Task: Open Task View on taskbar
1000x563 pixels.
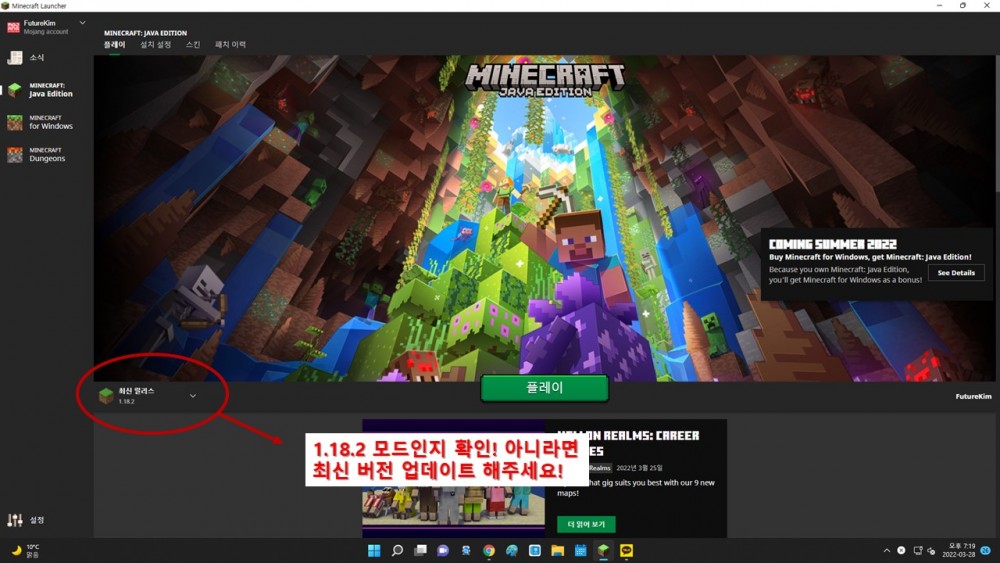Action: (420, 550)
